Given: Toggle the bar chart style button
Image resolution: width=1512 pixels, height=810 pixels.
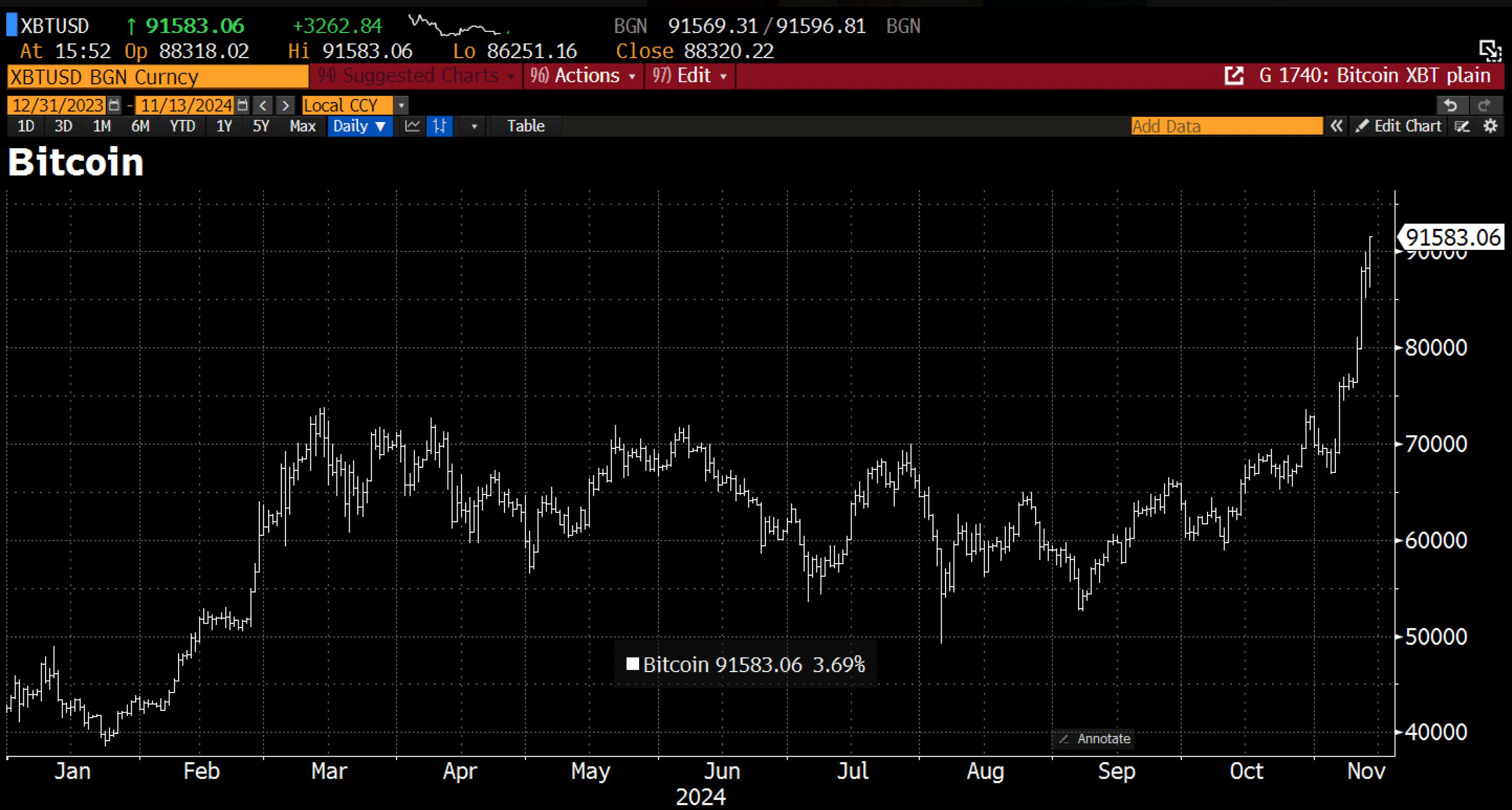Looking at the screenshot, I should tap(440, 126).
